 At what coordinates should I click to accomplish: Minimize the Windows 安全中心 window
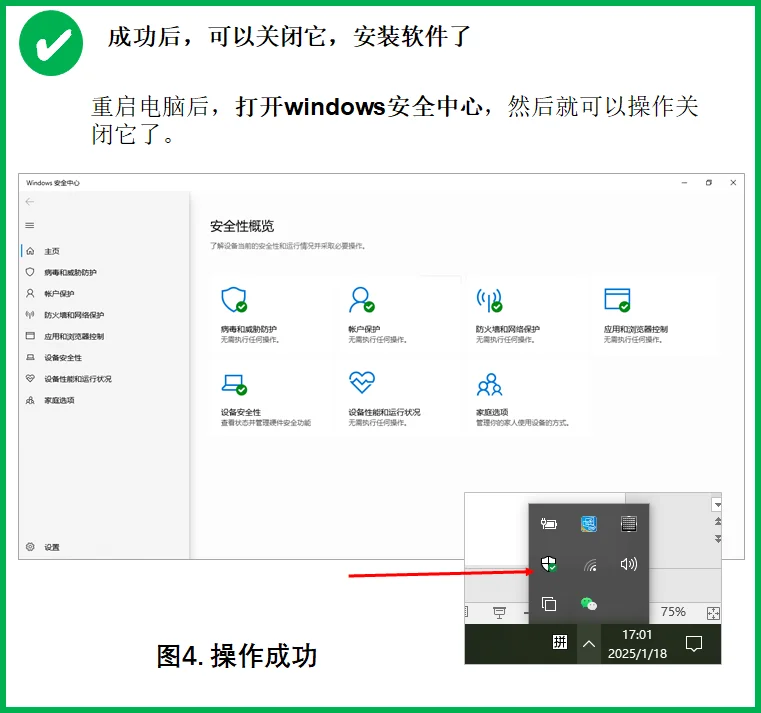tap(684, 182)
